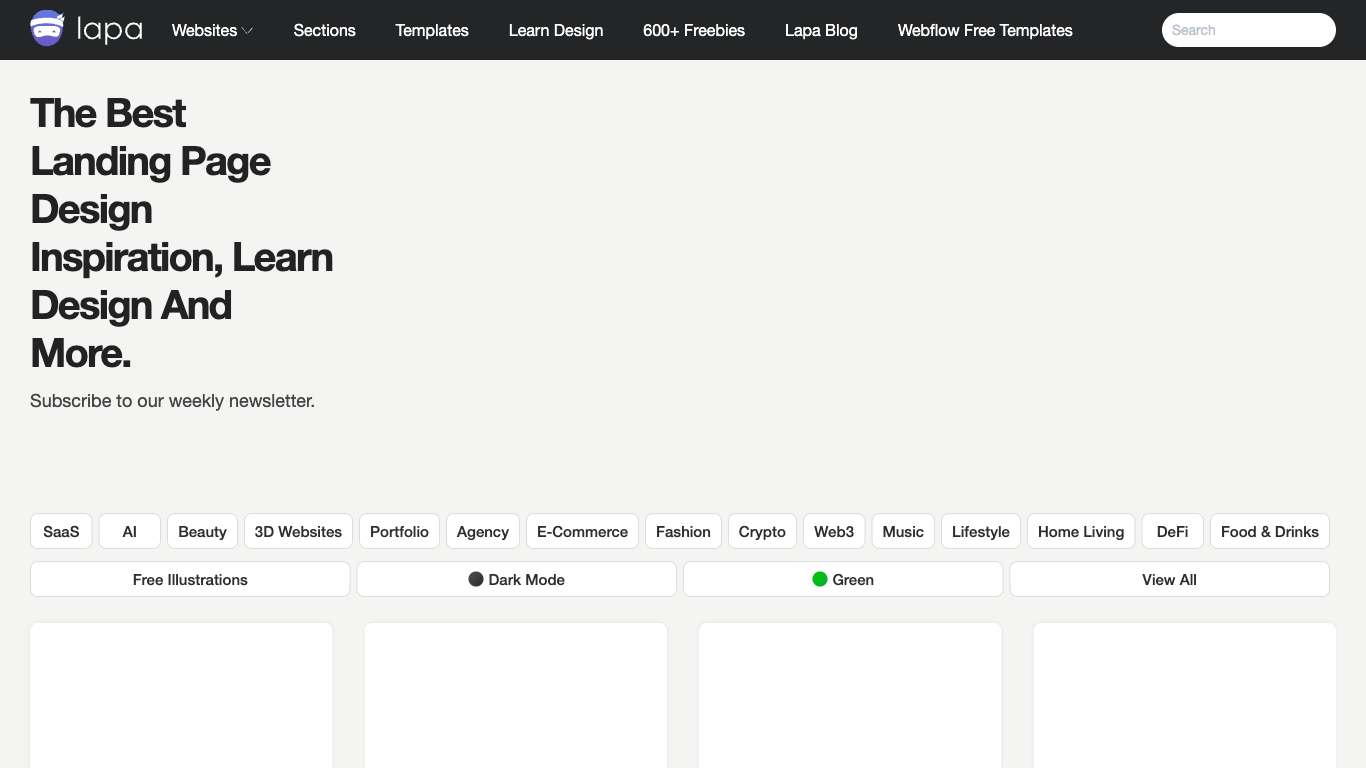Open Webflow Free Templates link

984,30
